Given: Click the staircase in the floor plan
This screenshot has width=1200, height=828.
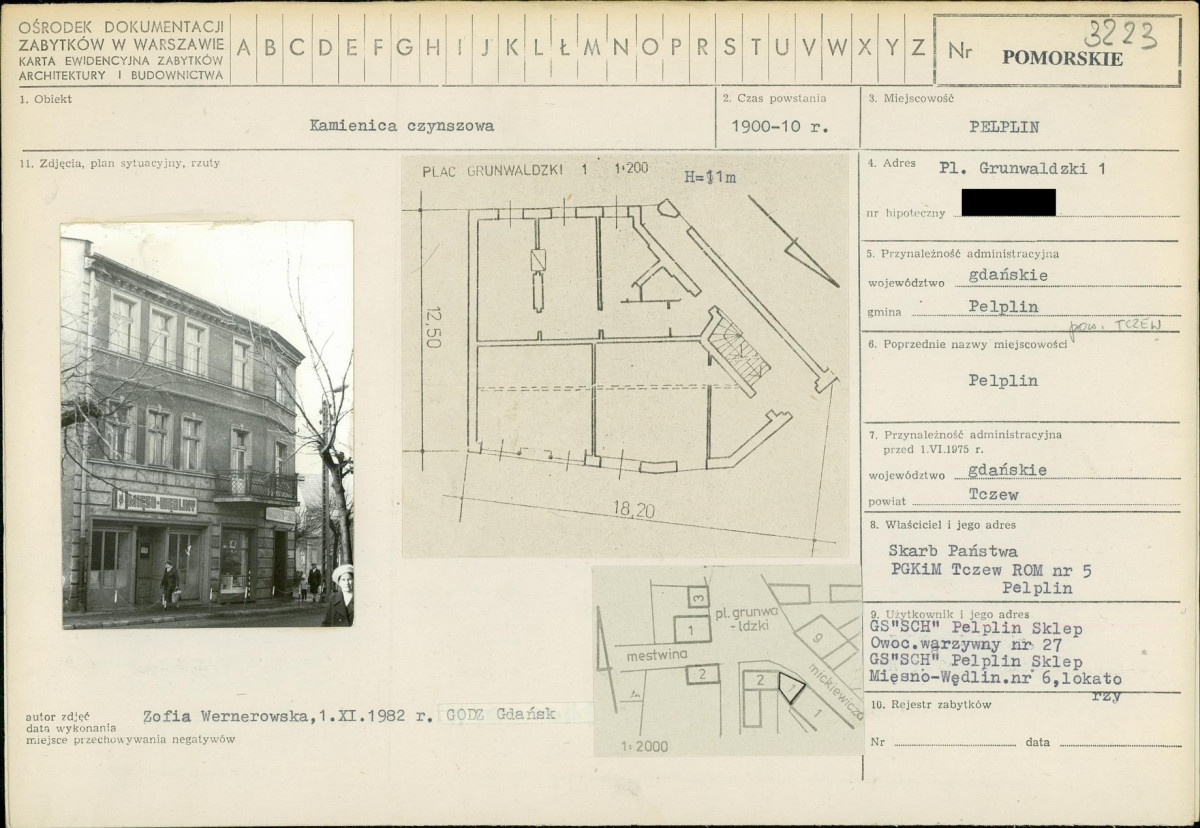Looking at the screenshot, I should [x=740, y=345].
